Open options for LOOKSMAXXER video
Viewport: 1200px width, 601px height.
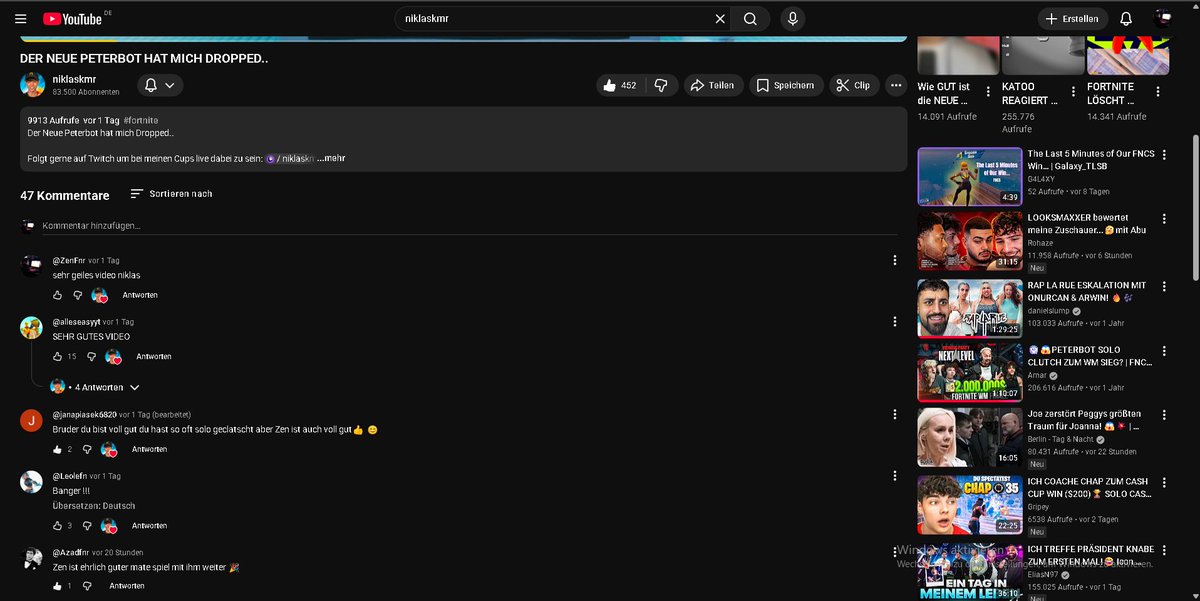click(1164, 218)
